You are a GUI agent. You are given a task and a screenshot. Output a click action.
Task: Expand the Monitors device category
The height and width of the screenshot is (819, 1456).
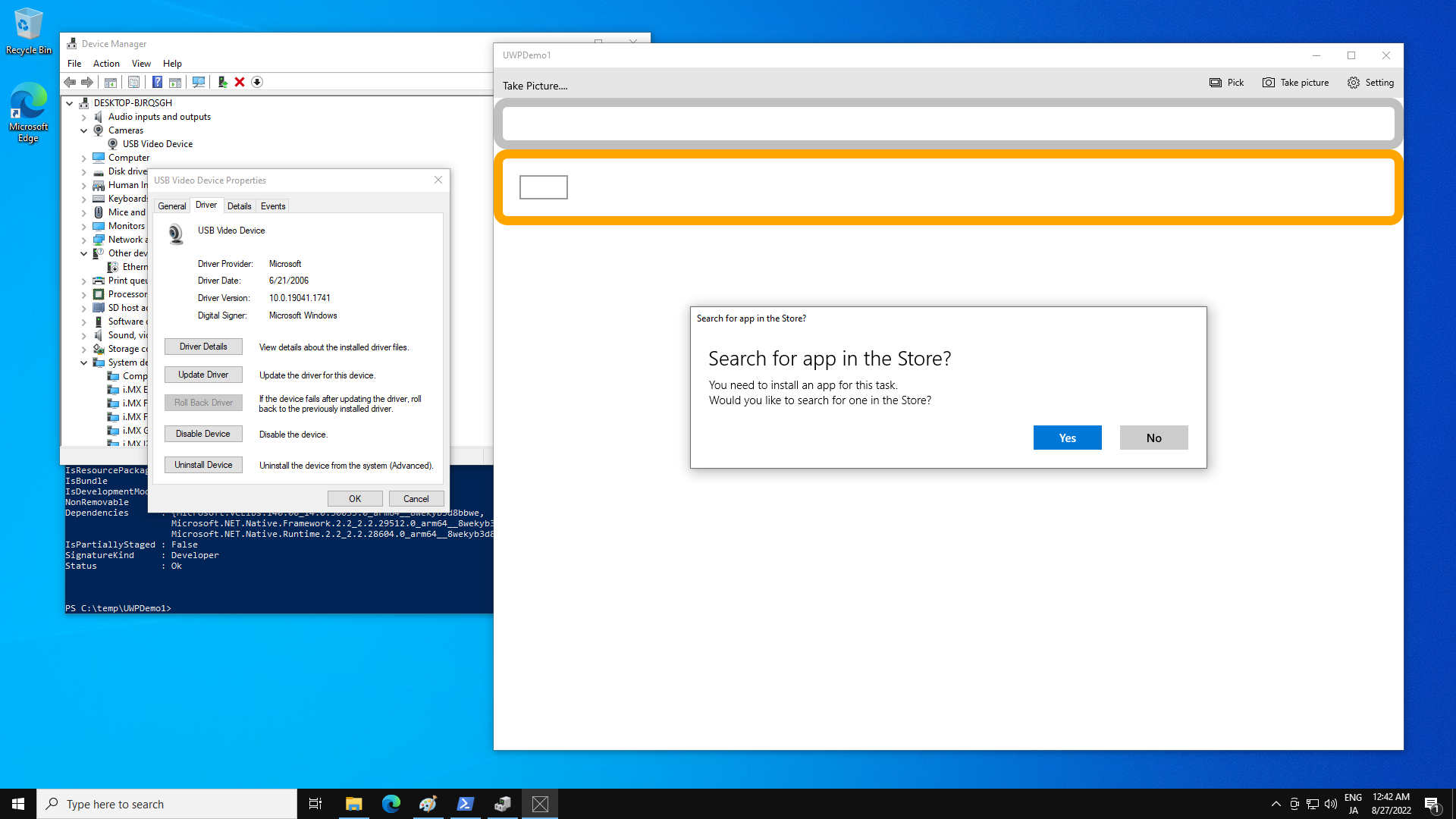[84, 226]
